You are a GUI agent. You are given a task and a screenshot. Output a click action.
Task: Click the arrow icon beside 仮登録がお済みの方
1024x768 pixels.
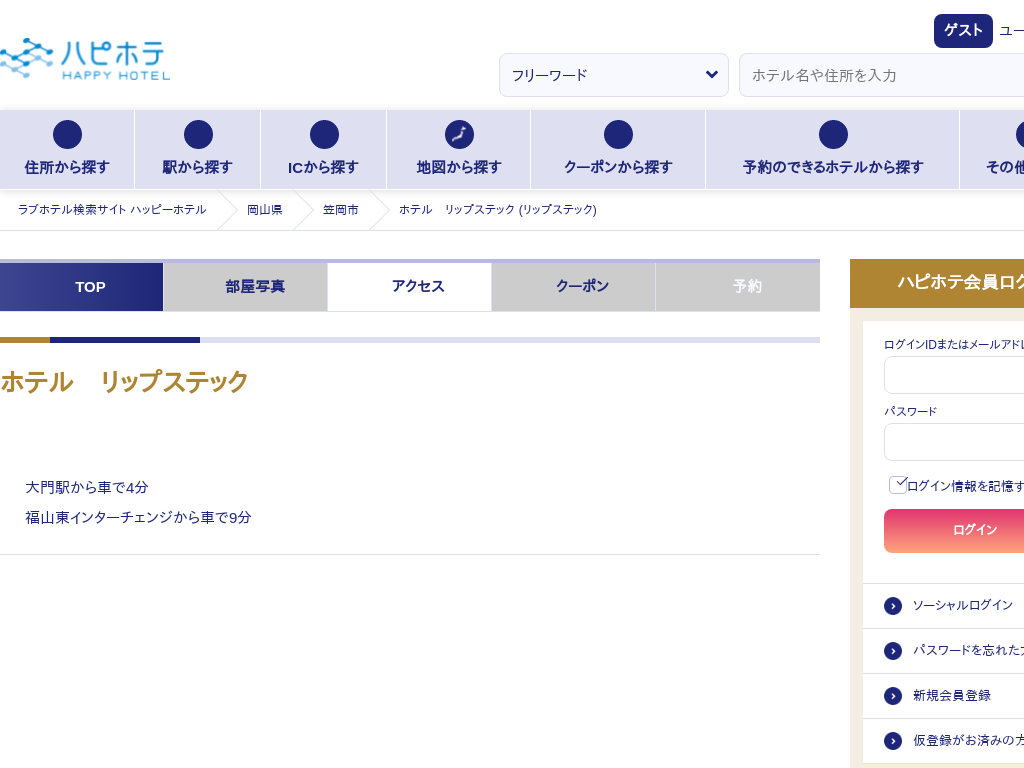point(893,741)
